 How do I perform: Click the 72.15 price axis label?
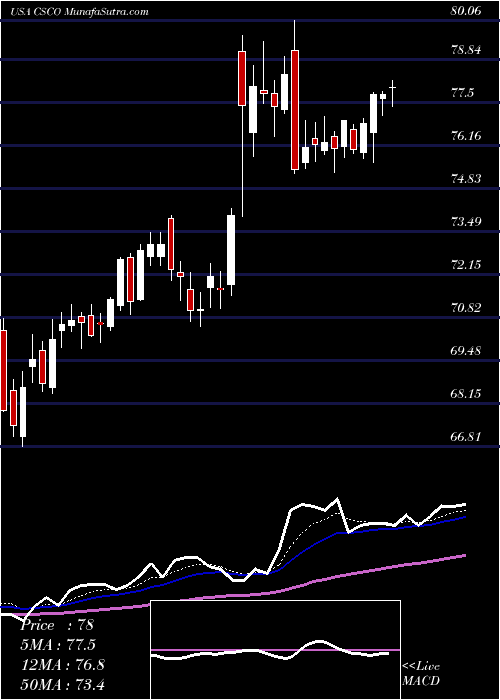tap(466, 265)
